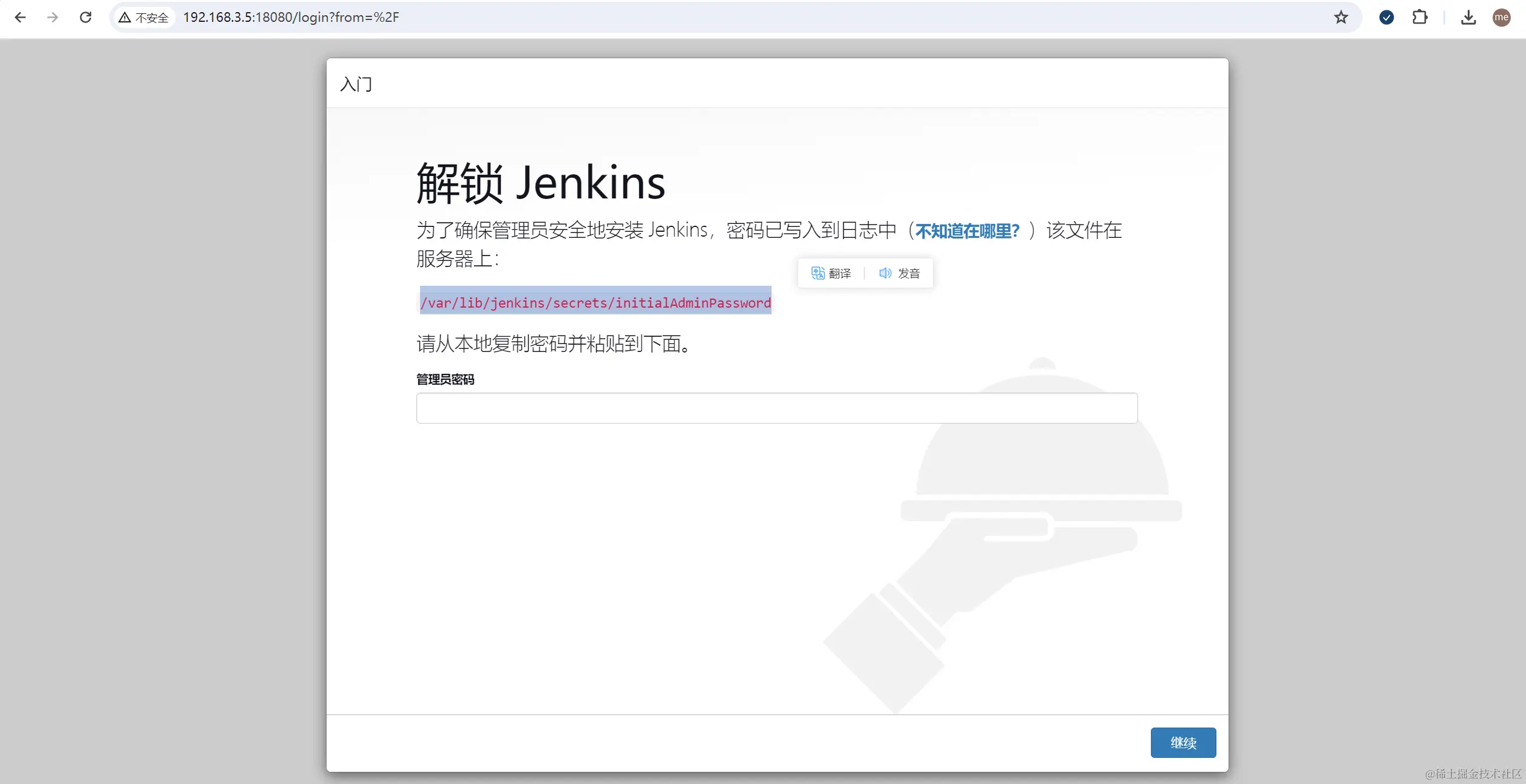Click the 管理员密码 field label
Screen dimensions: 1526x784
coord(445,379)
